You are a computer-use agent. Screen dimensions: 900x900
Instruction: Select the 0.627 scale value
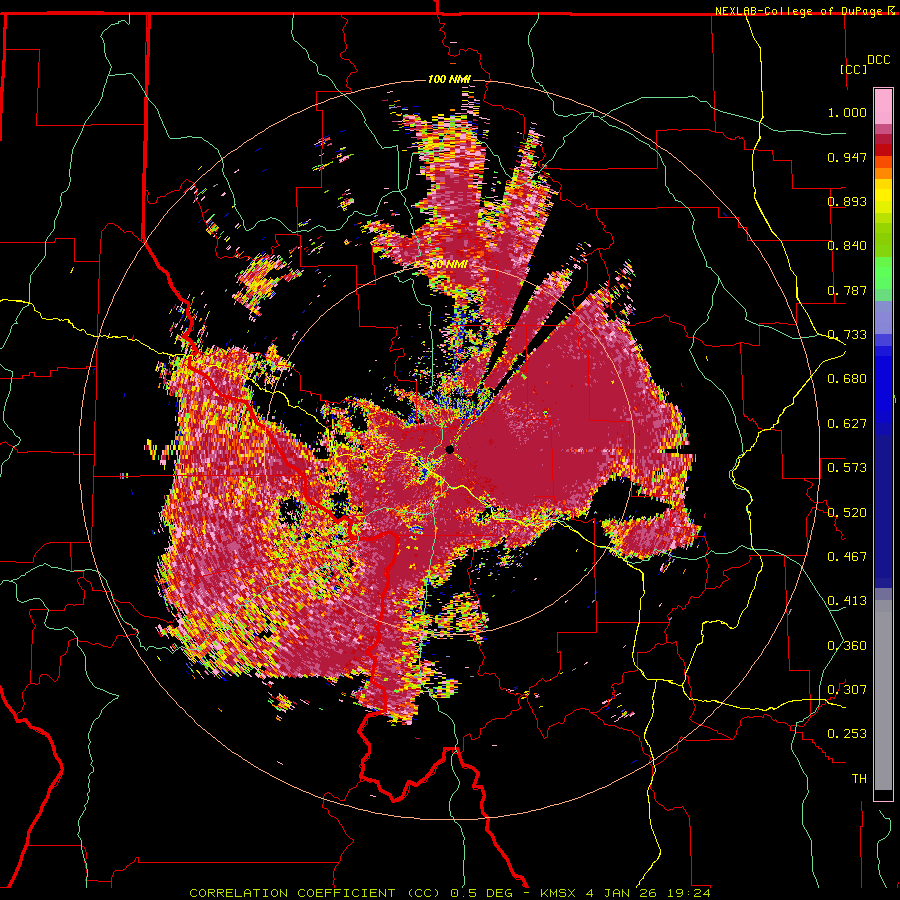(x=847, y=424)
